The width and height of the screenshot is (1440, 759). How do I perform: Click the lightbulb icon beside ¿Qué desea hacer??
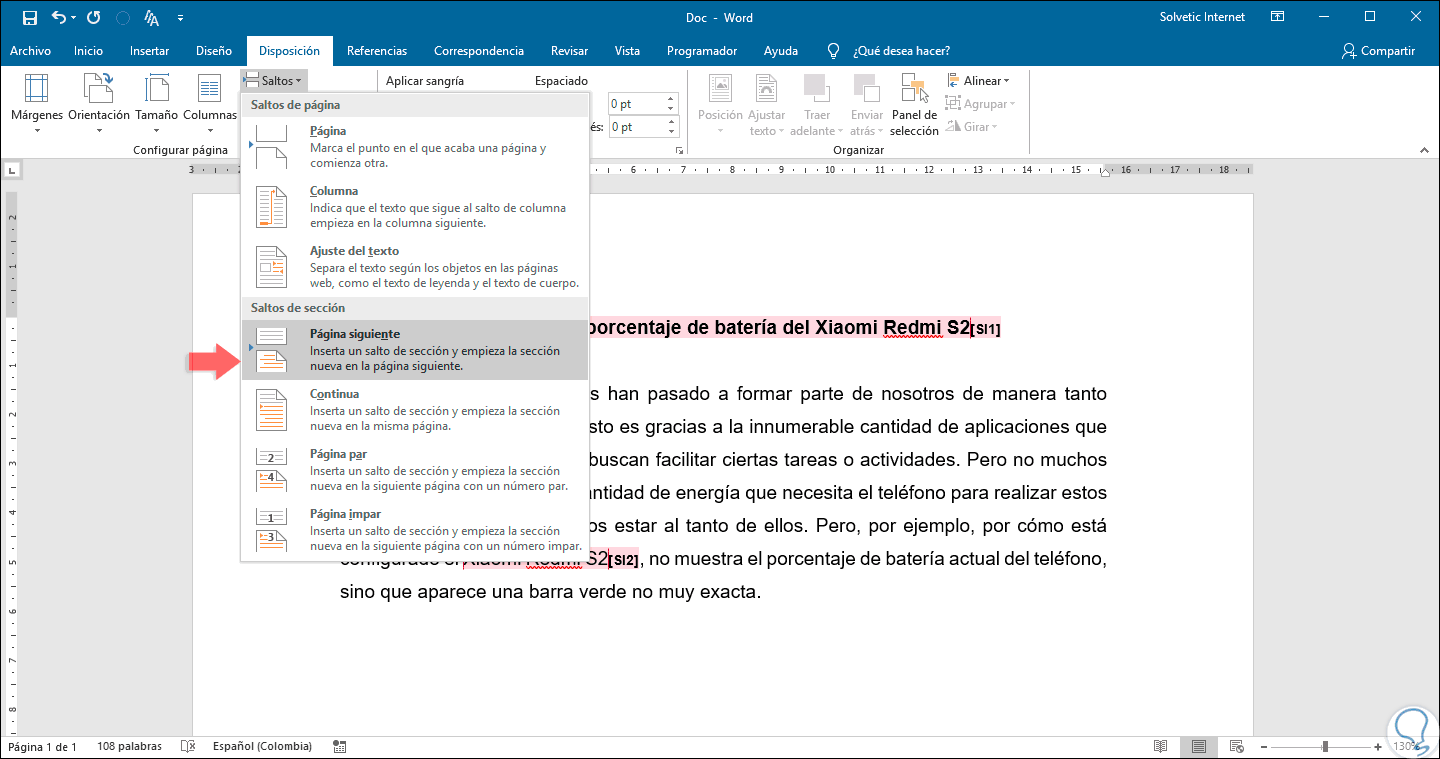point(833,51)
